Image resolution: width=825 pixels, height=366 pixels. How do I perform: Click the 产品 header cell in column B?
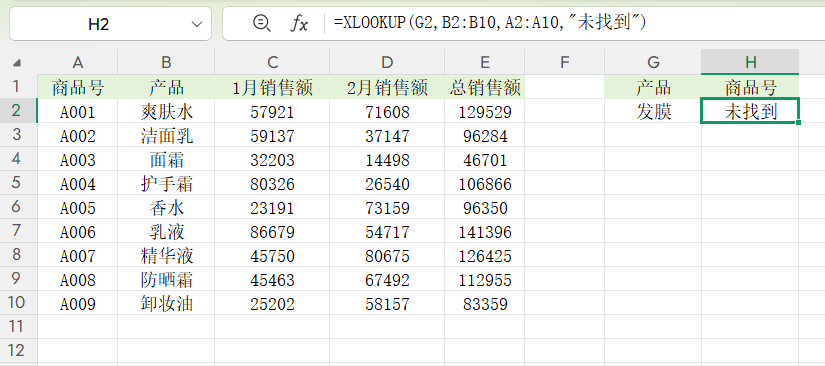point(166,87)
